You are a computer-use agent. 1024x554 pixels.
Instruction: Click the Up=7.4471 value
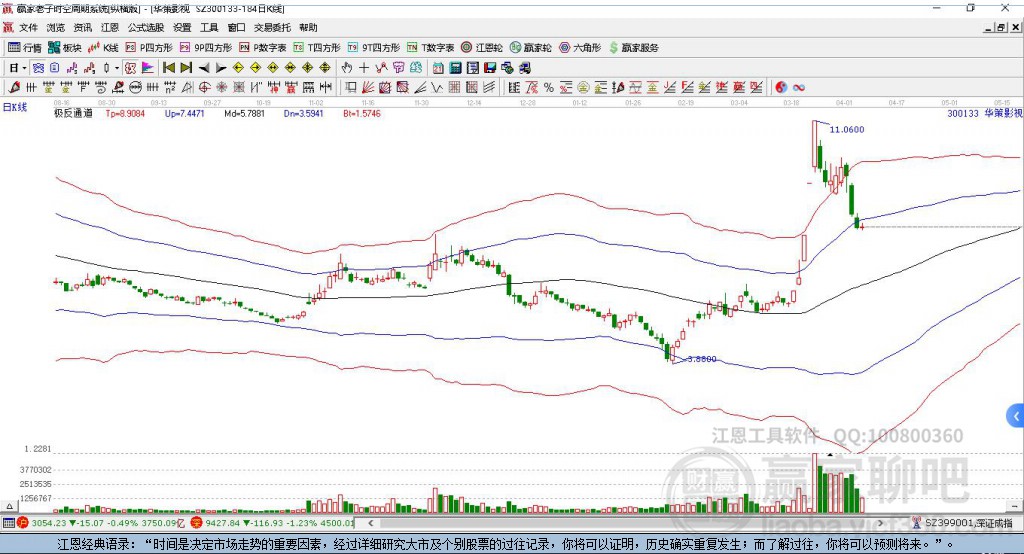185,113
